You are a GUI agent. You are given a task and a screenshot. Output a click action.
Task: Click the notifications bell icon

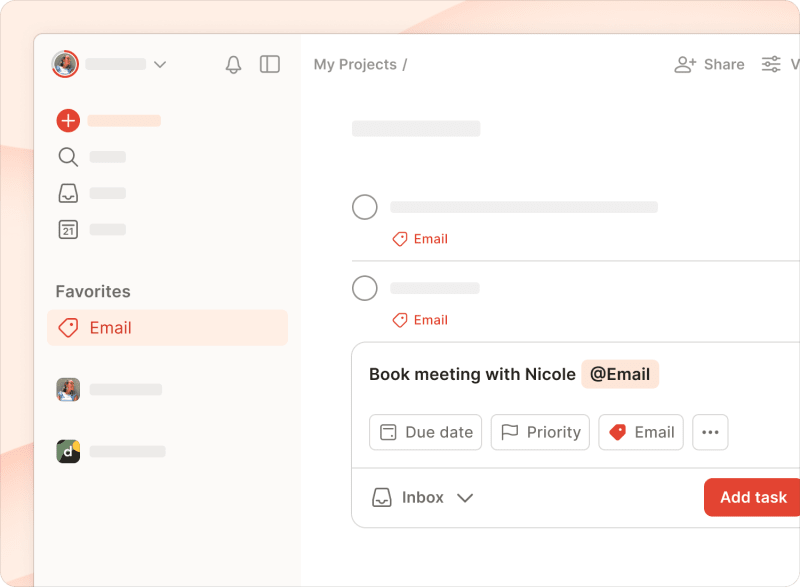point(232,64)
